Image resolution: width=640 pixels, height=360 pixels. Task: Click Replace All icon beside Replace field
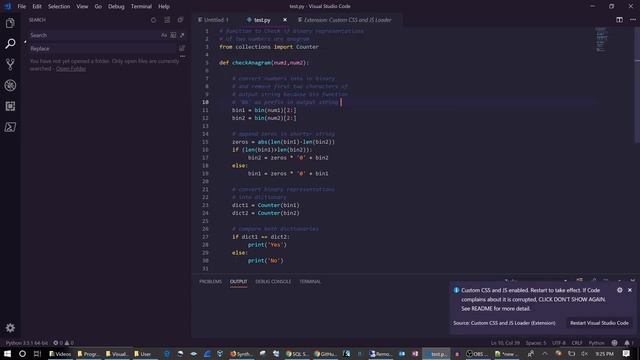(x=182, y=49)
